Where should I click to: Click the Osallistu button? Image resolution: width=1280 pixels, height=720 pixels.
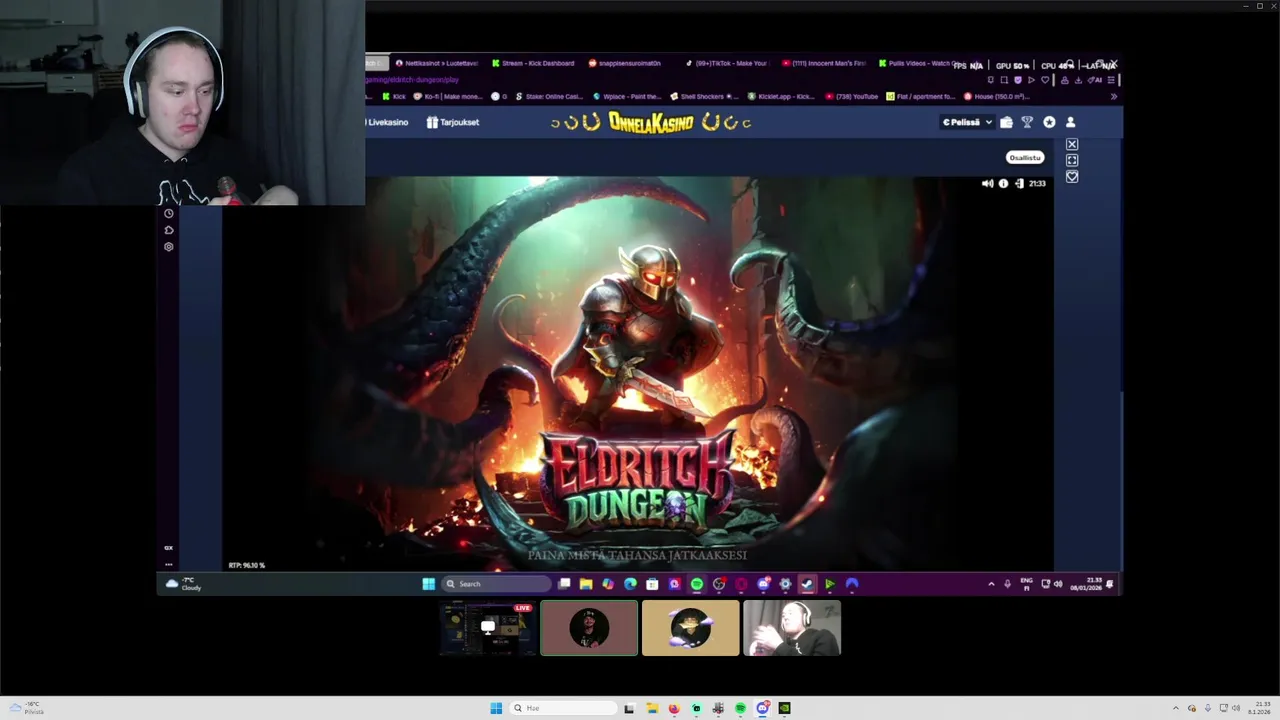(x=1025, y=157)
